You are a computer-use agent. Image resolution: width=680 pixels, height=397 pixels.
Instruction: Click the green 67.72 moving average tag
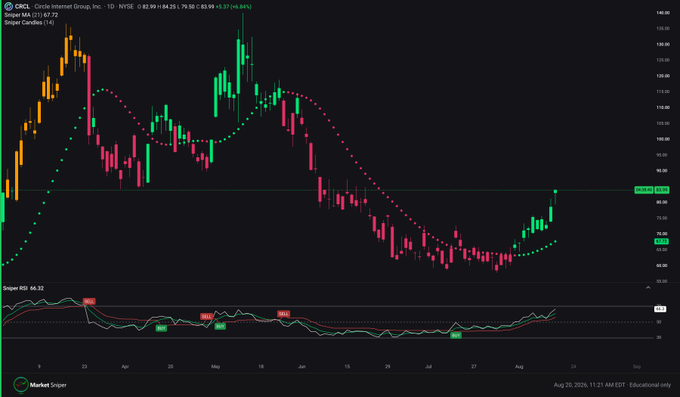[662, 241]
